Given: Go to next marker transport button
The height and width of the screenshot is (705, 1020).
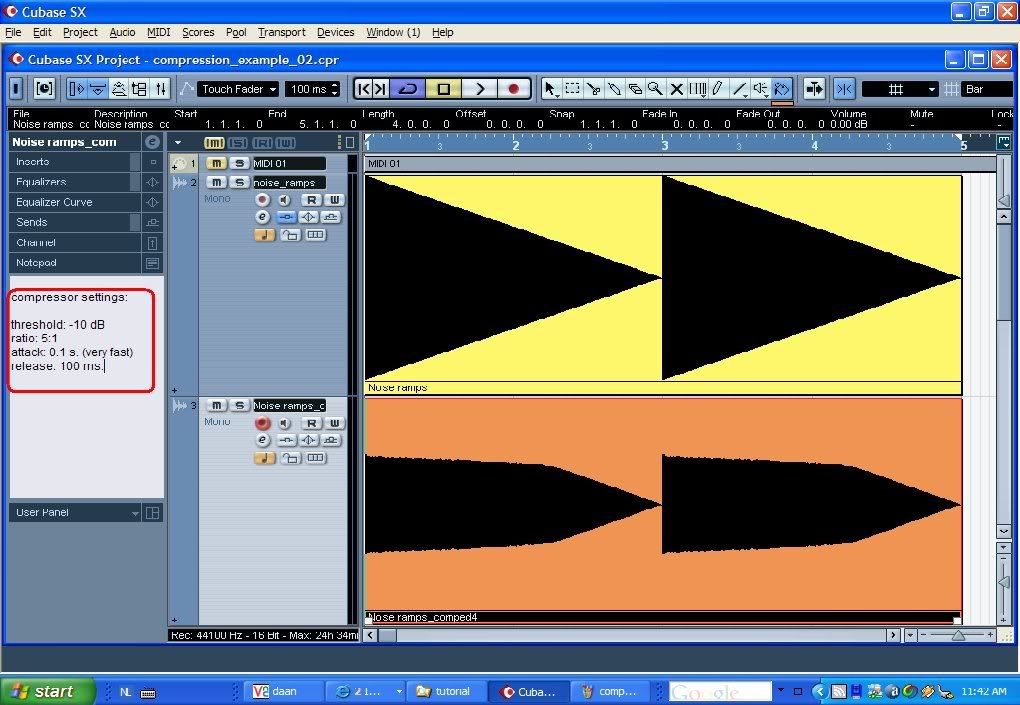Looking at the screenshot, I should (381, 88).
